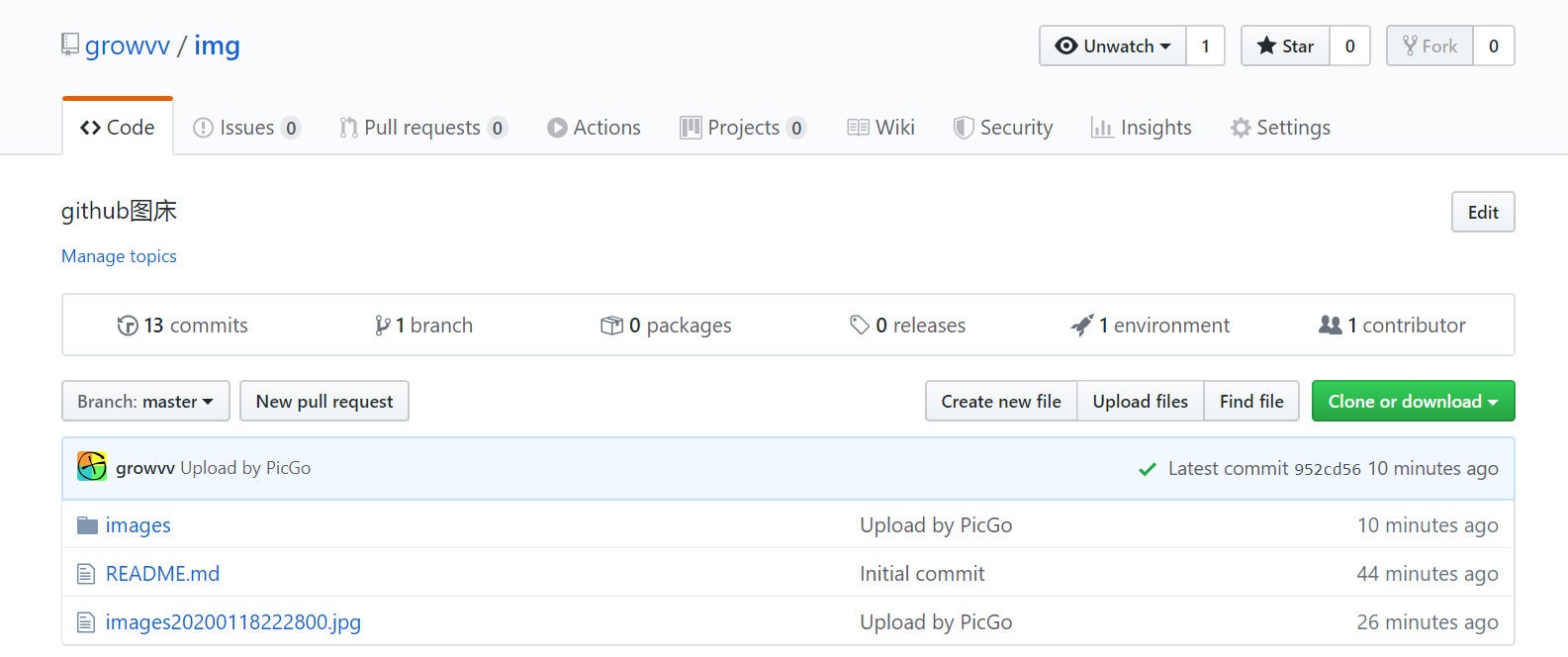
Task: Click the Manage topics link
Action: pyautogui.click(x=119, y=256)
